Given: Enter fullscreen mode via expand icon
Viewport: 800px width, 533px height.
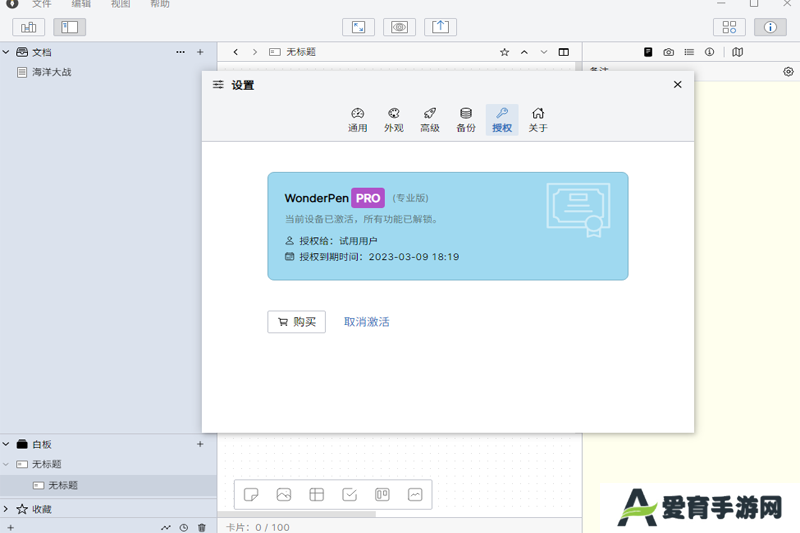Looking at the screenshot, I should click(x=359, y=27).
